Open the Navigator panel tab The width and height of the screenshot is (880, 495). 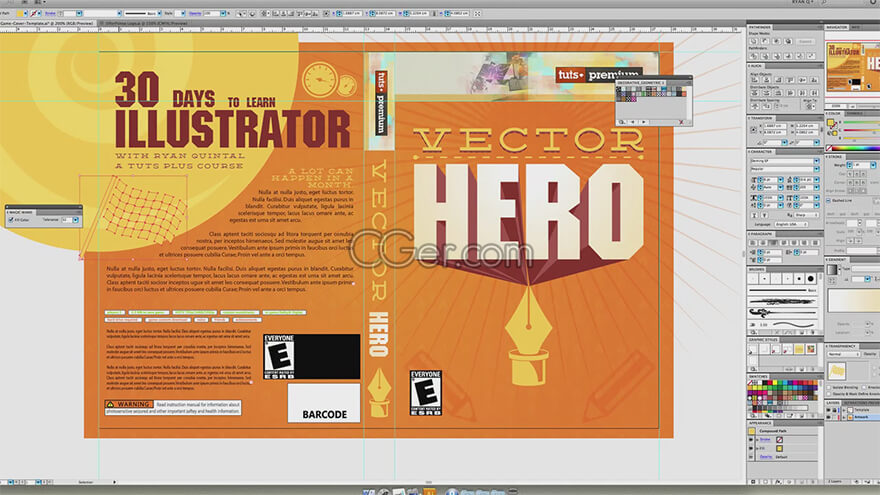point(837,28)
